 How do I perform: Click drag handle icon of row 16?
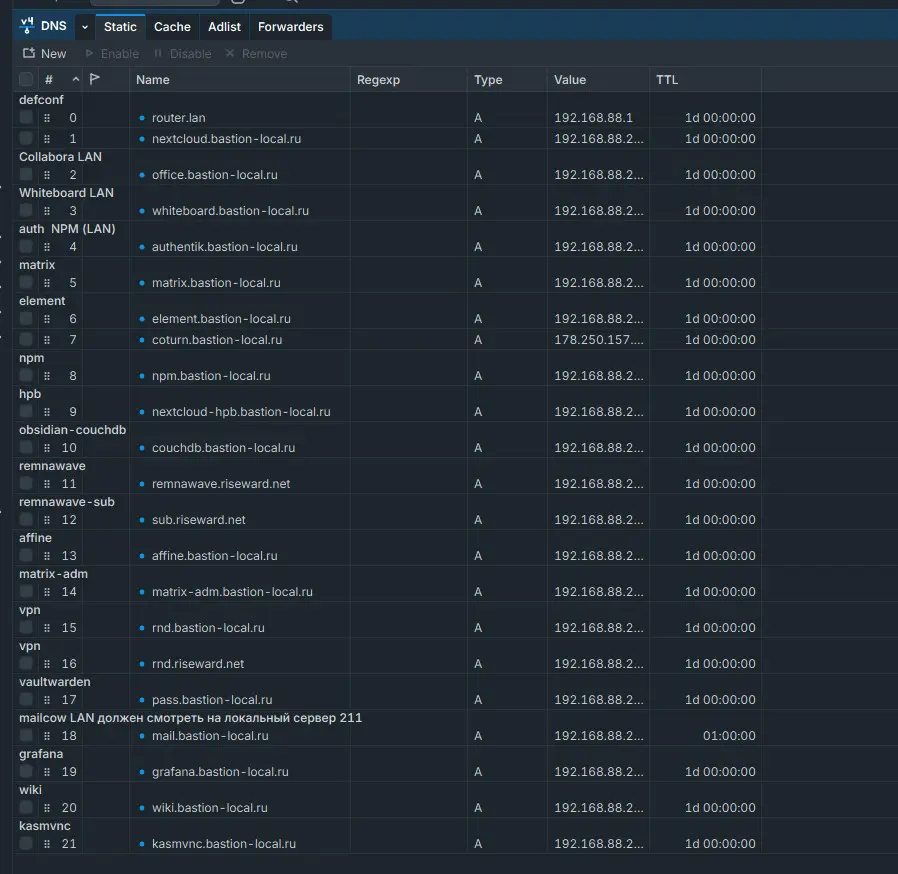(x=47, y=664)
